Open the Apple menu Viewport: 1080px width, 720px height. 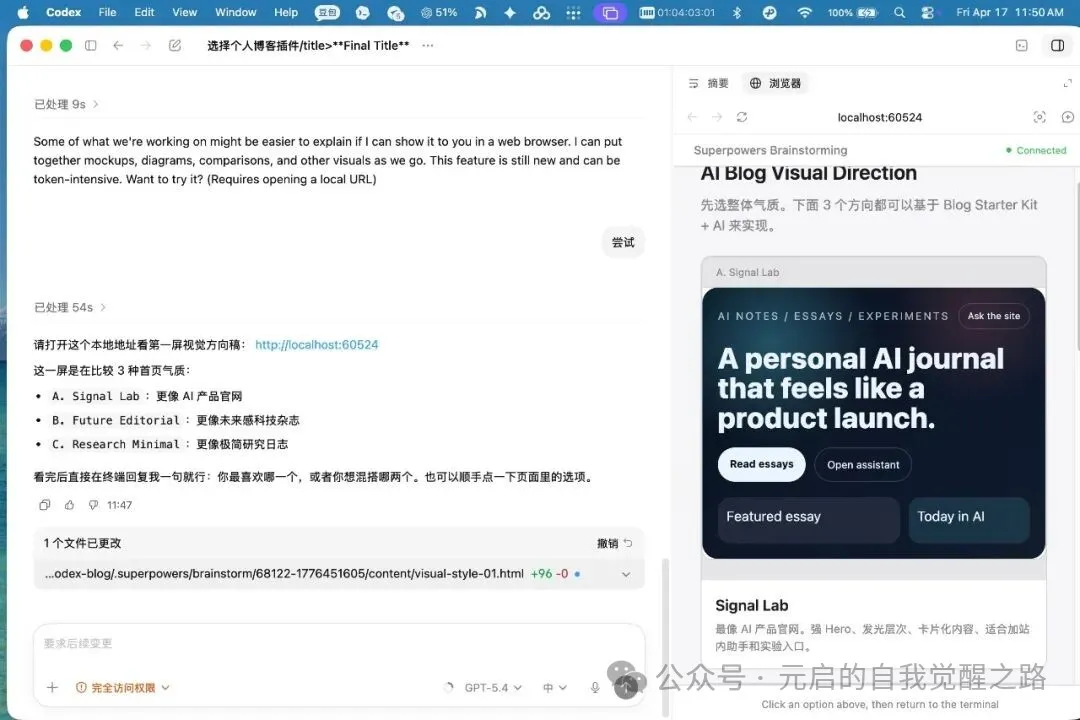click(x=23, y=12)
